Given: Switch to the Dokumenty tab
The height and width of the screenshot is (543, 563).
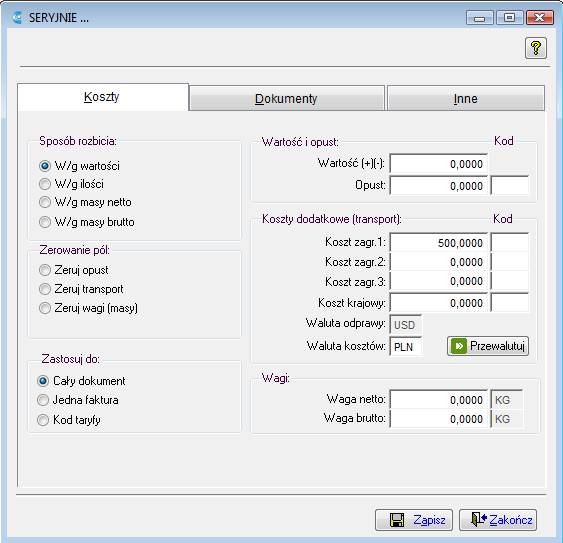Looking at the screenshot, I should click(x=287, y=98).
